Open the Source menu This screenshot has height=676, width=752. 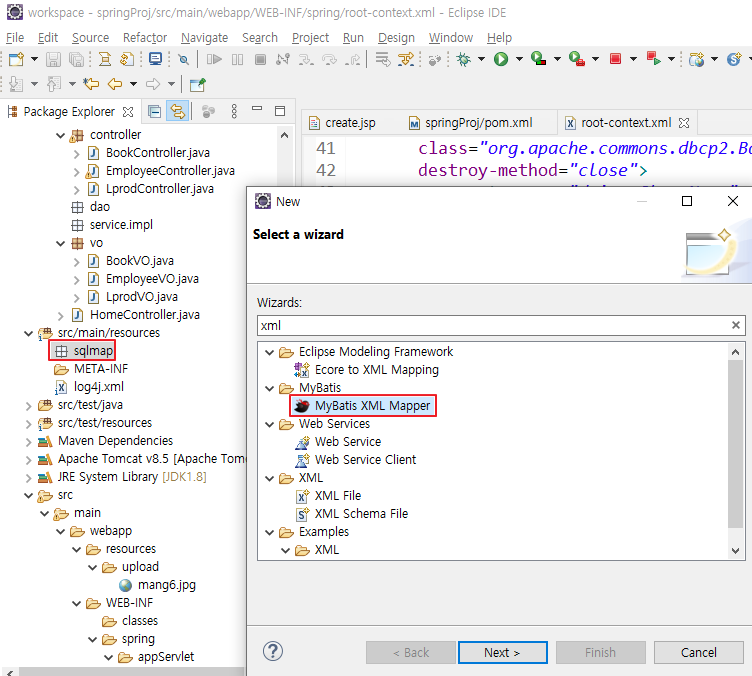coord(90,37)
